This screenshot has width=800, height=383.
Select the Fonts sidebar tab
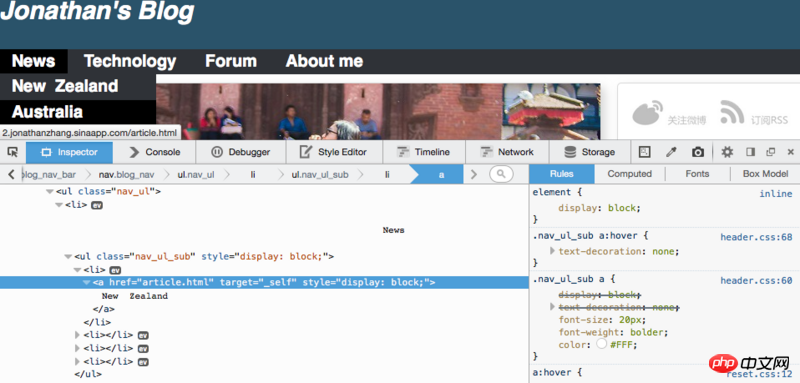697,174
